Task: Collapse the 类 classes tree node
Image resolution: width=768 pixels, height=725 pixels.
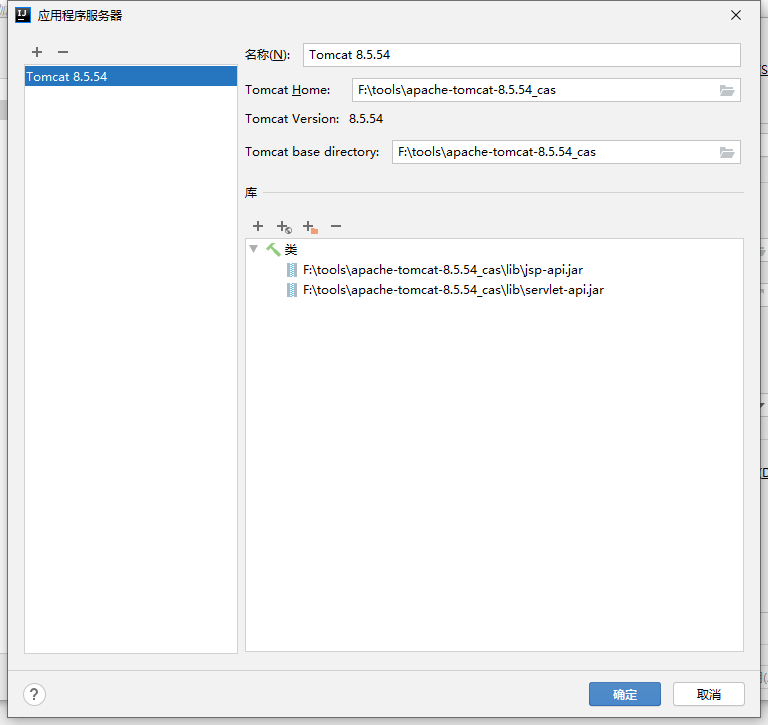Action: point(254,249)
